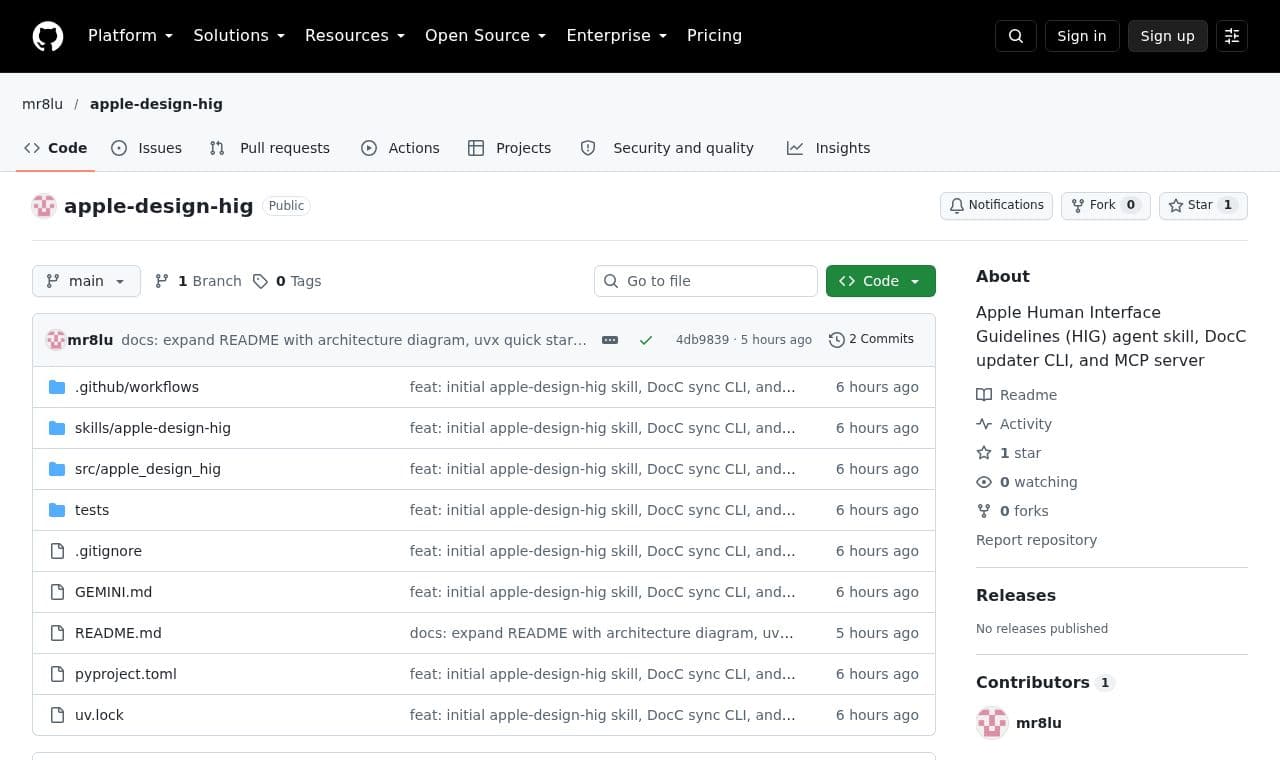Click the .github/workflows folder icon

click(x=57, y=387)
